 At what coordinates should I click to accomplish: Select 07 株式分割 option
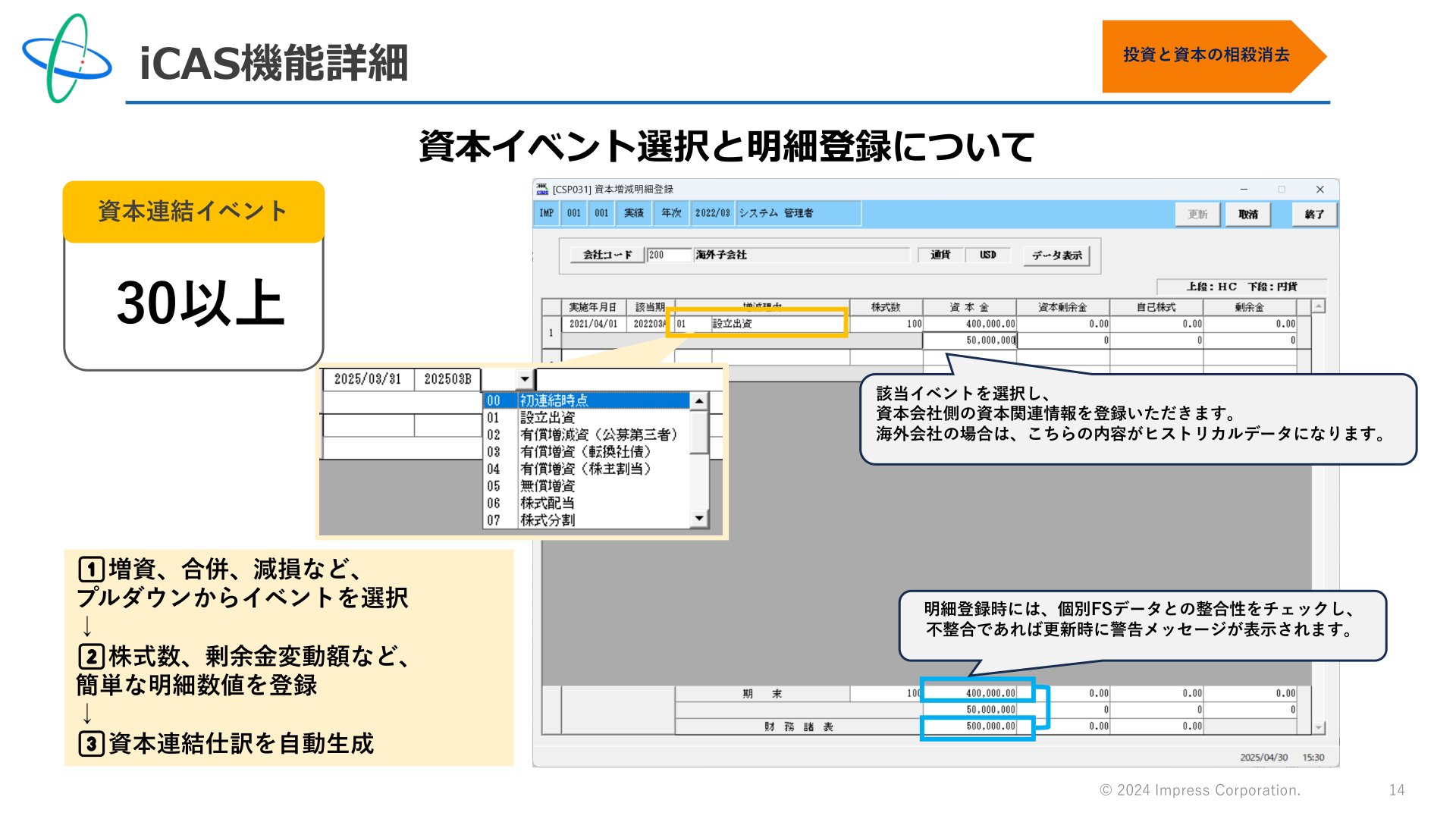tap(586, 520)
